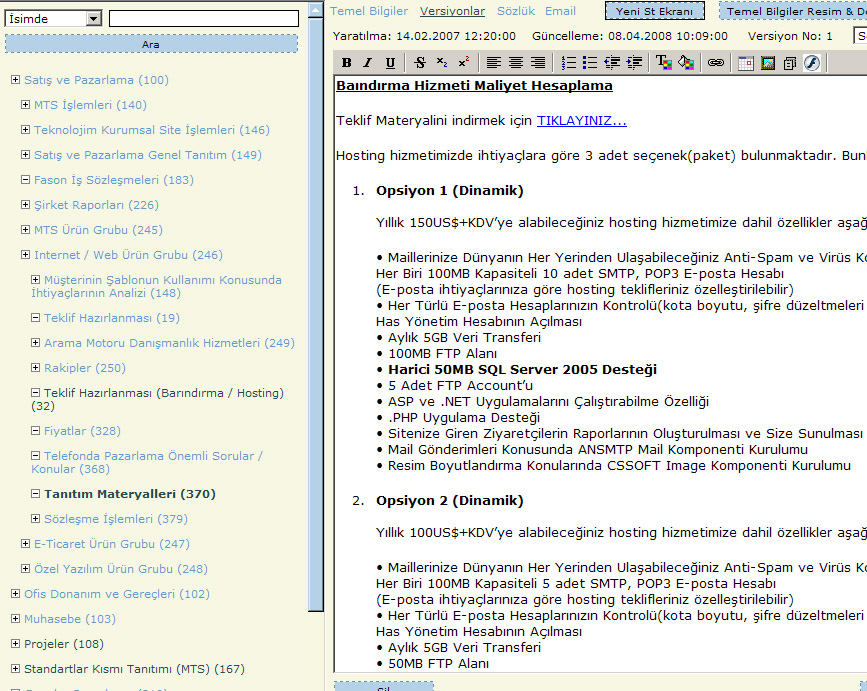Screen dimensions: 867x691
Task: Expand Teknolojim Kurumsal Site İşlemleri node
Action: pos(25,130)
